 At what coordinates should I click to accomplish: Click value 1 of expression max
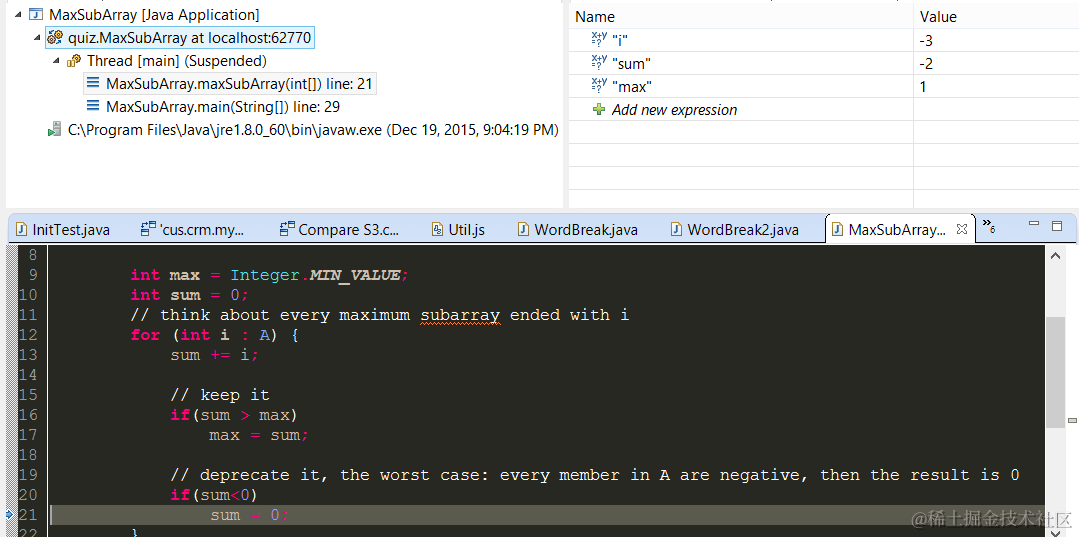(x=923, y=87)
